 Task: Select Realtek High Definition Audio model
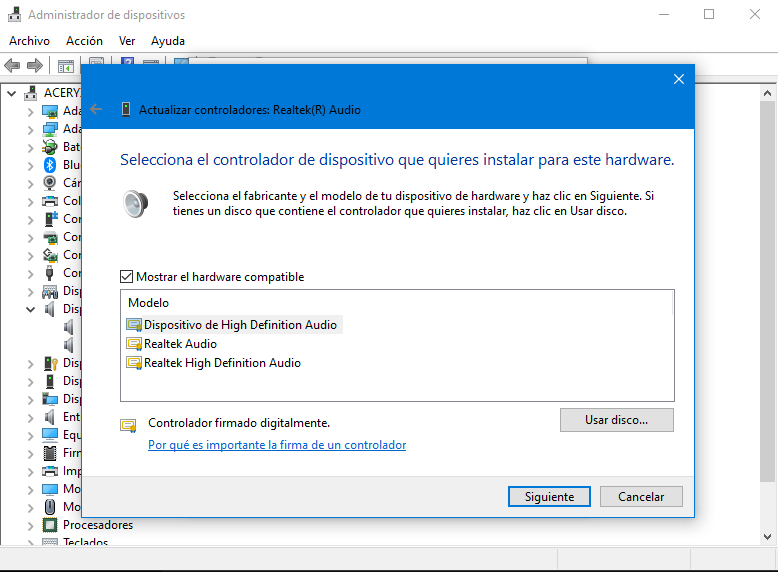click(x=222, y=363)
